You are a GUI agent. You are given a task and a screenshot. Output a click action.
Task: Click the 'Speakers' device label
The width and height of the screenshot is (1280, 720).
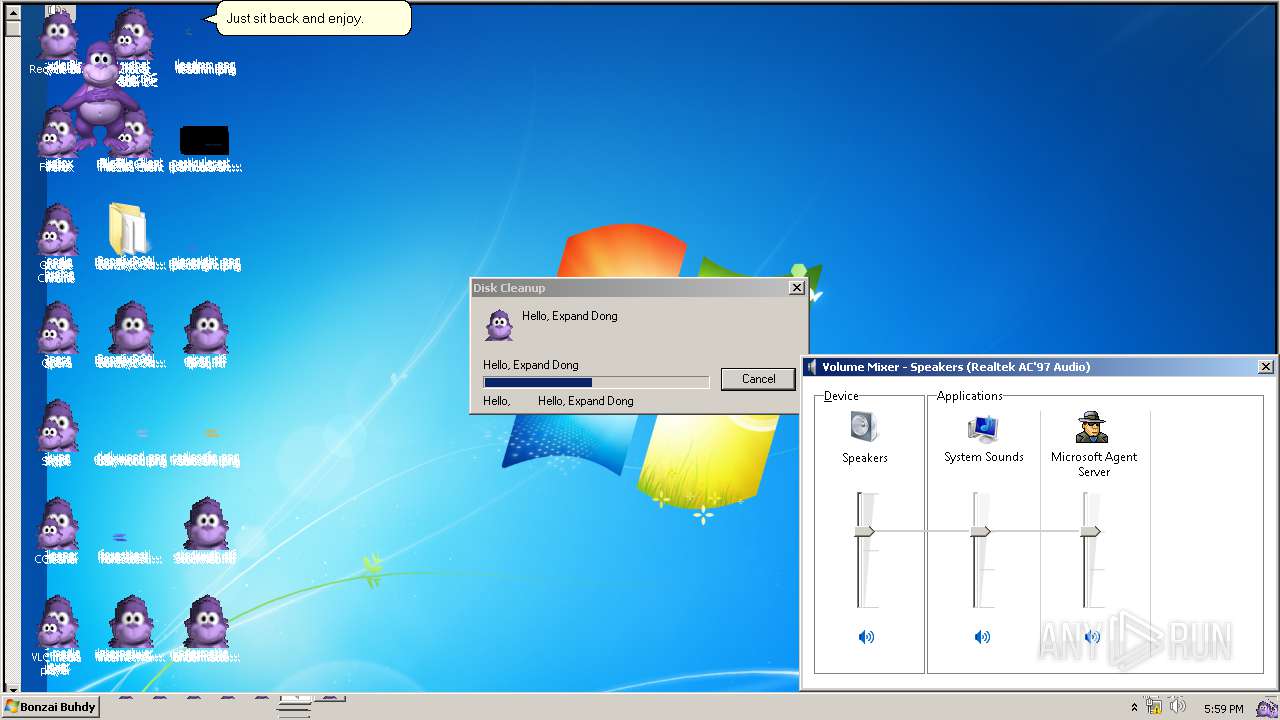click(865, 458)
